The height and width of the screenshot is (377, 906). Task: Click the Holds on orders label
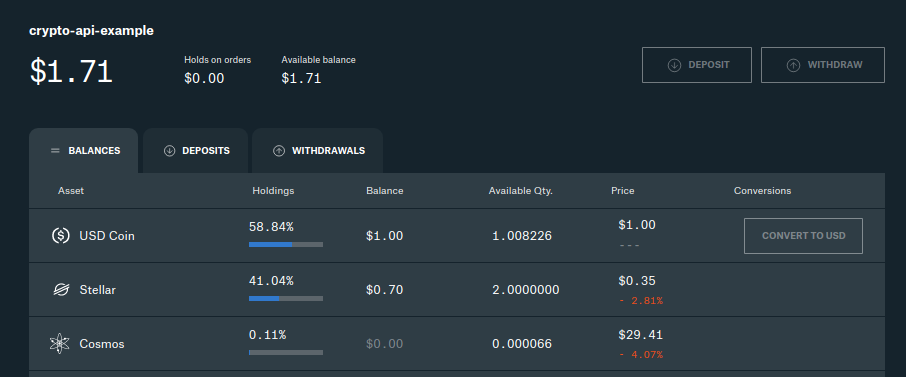(x=217, y=60)
